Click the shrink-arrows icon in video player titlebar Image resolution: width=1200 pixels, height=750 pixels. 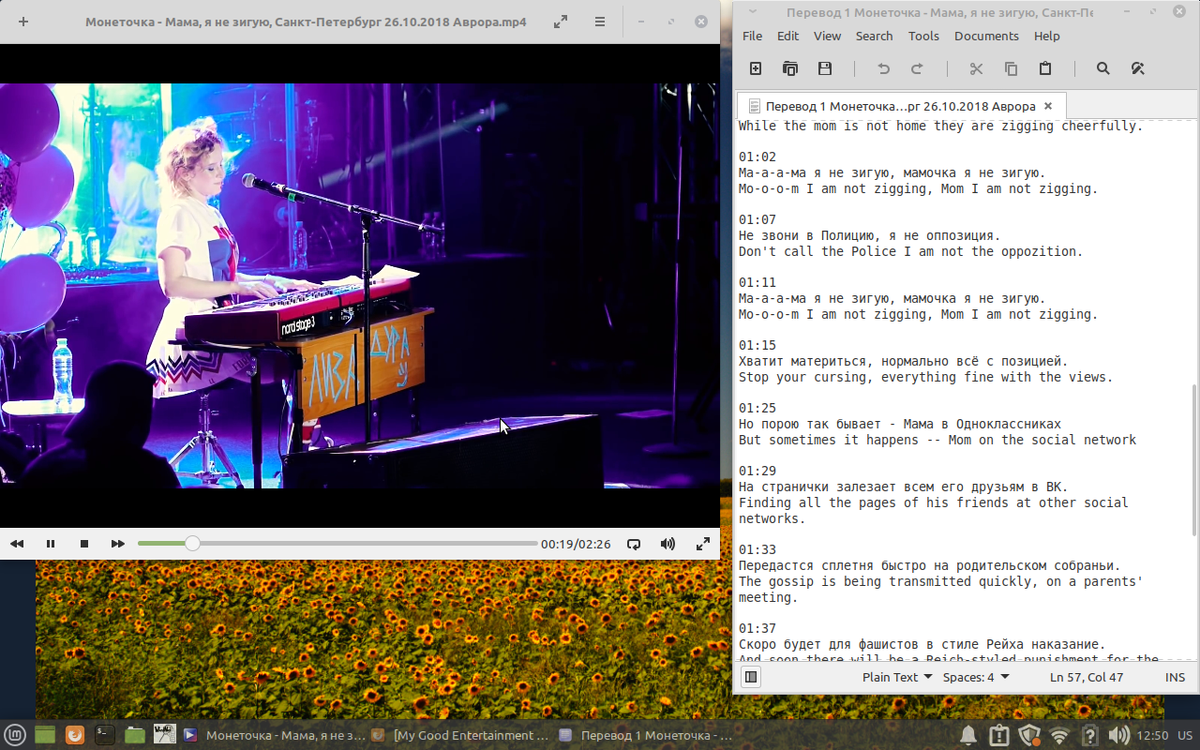[561, 21]
